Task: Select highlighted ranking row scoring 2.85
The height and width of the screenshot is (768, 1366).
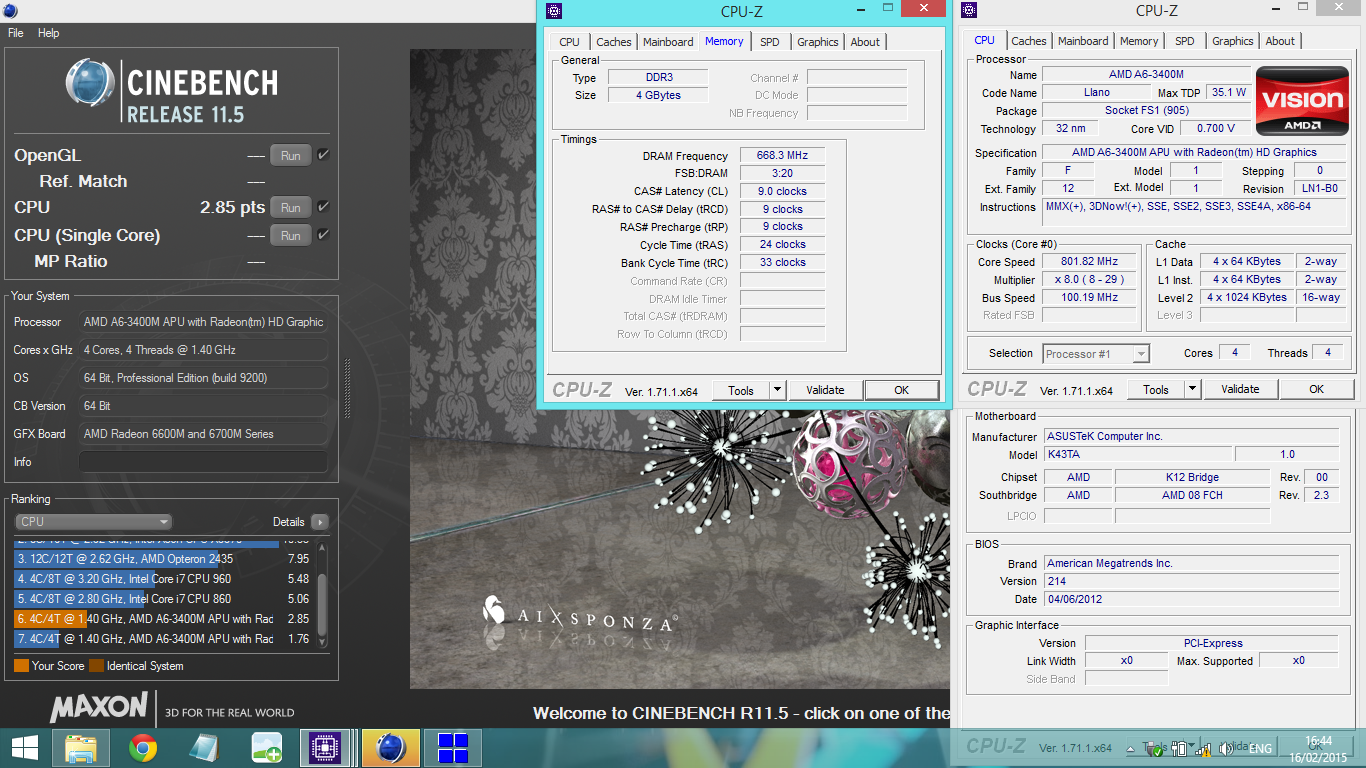Action: point(163,619)
